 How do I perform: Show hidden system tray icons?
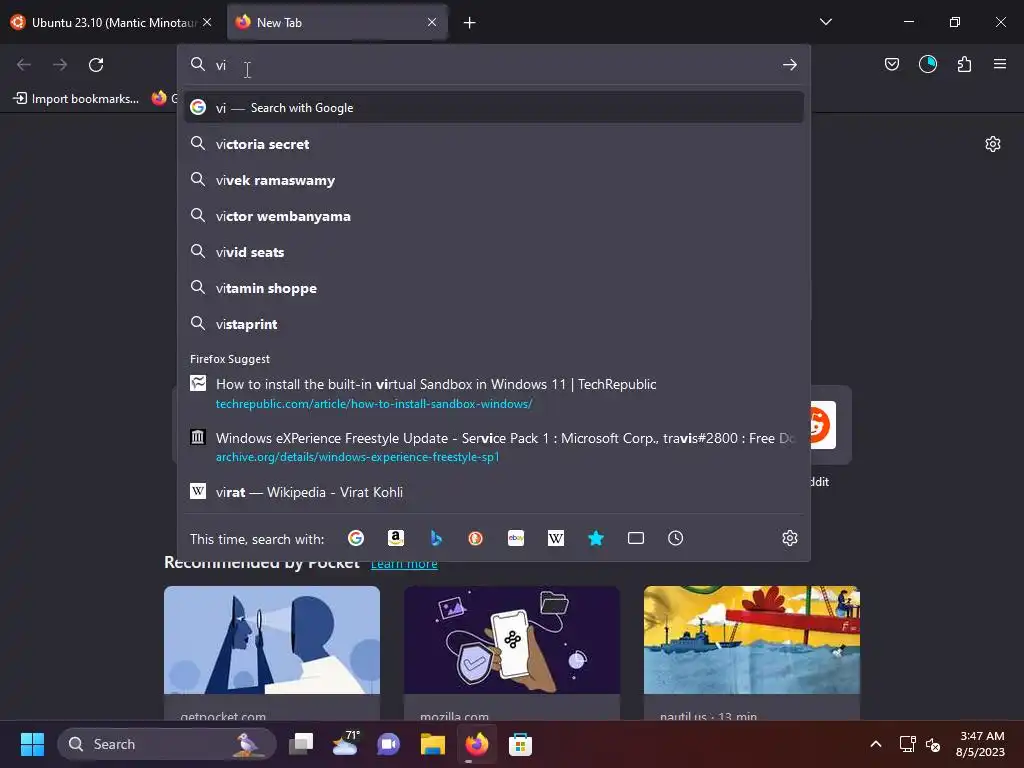coord(876,744)
